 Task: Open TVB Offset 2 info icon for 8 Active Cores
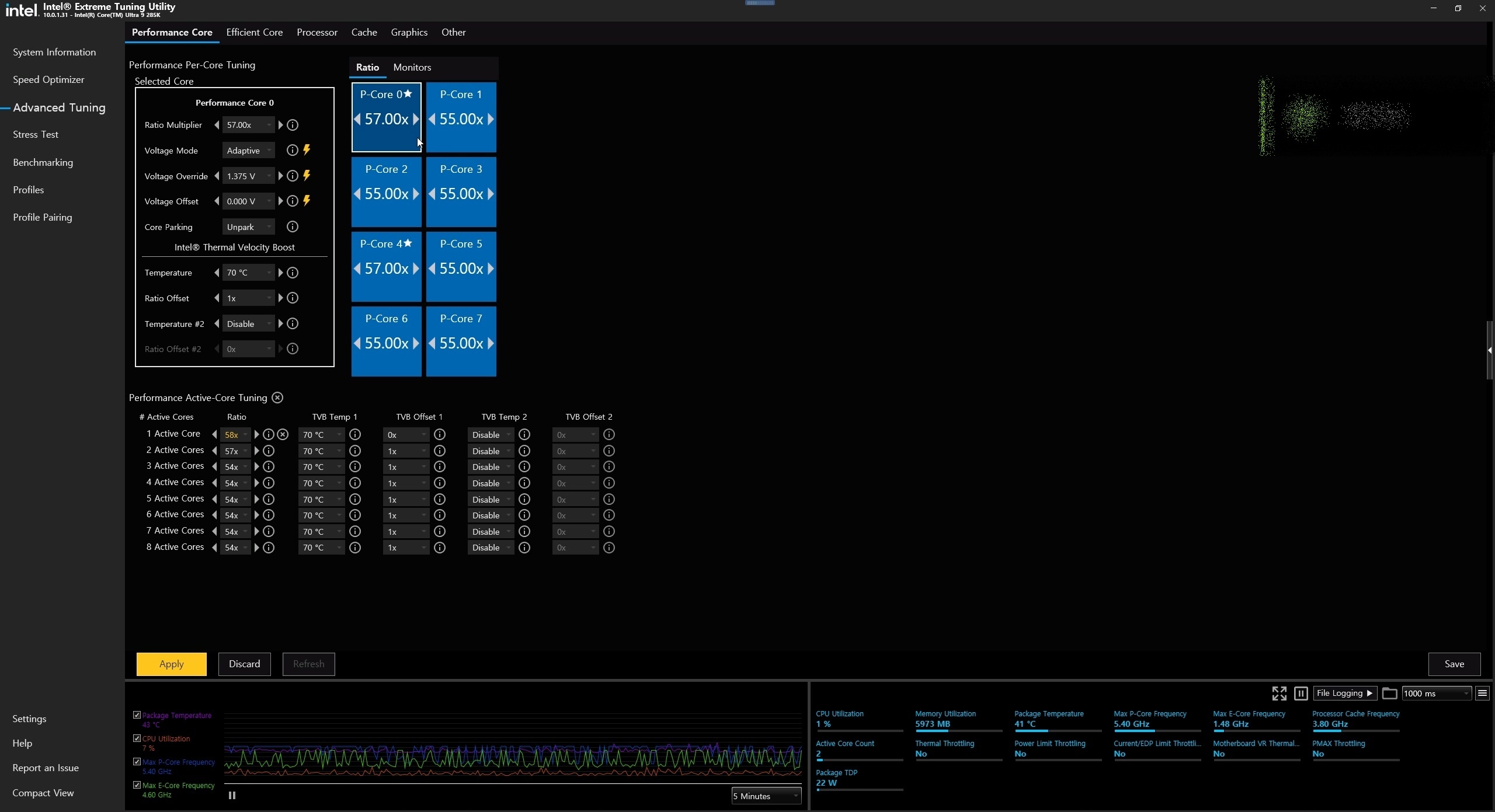(609, 548)
